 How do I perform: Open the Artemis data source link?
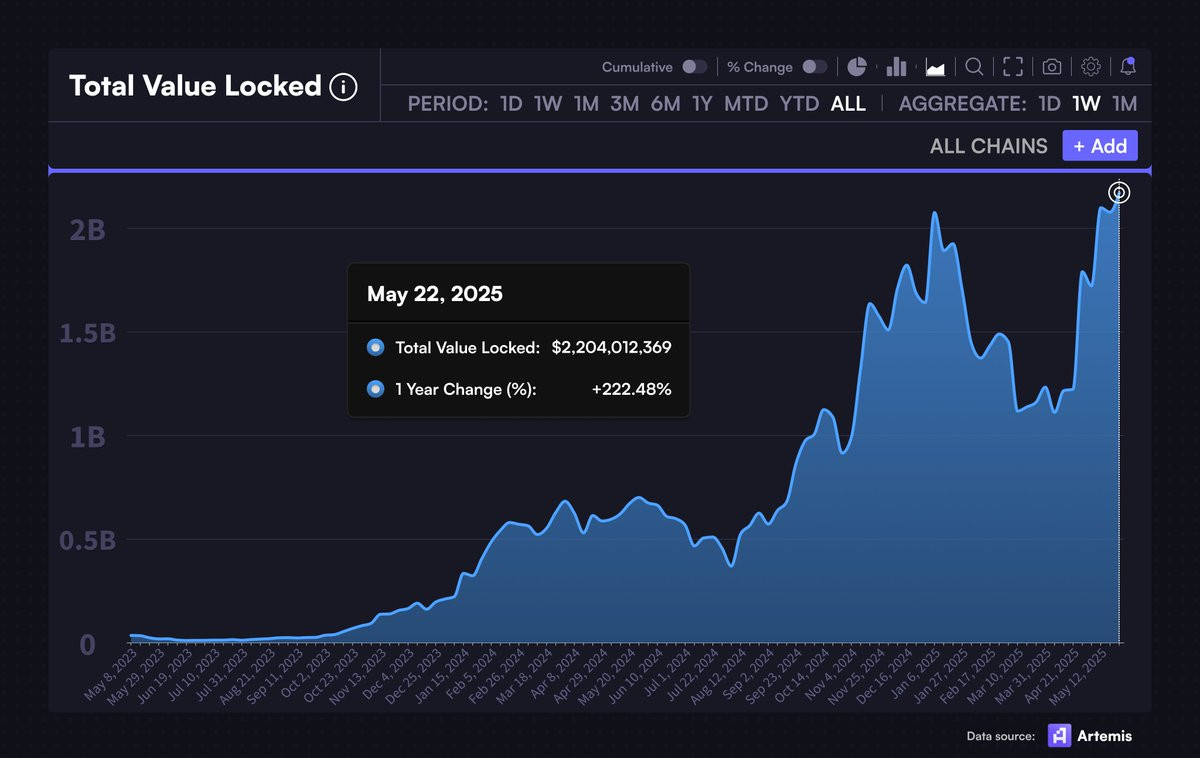[1091, 736]
